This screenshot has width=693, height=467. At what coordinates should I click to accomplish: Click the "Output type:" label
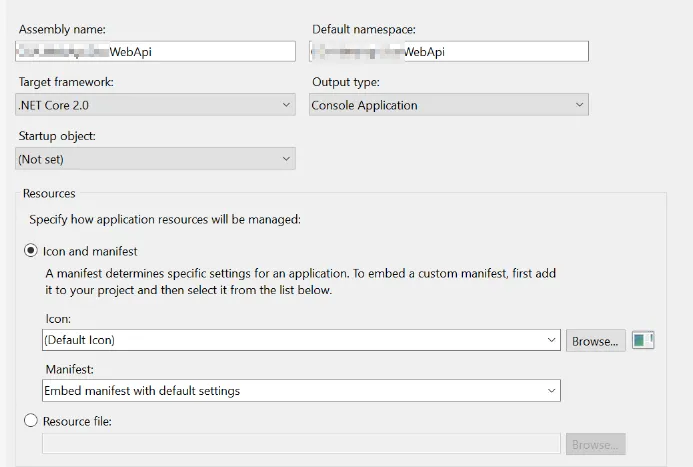(x=346, y=82)
